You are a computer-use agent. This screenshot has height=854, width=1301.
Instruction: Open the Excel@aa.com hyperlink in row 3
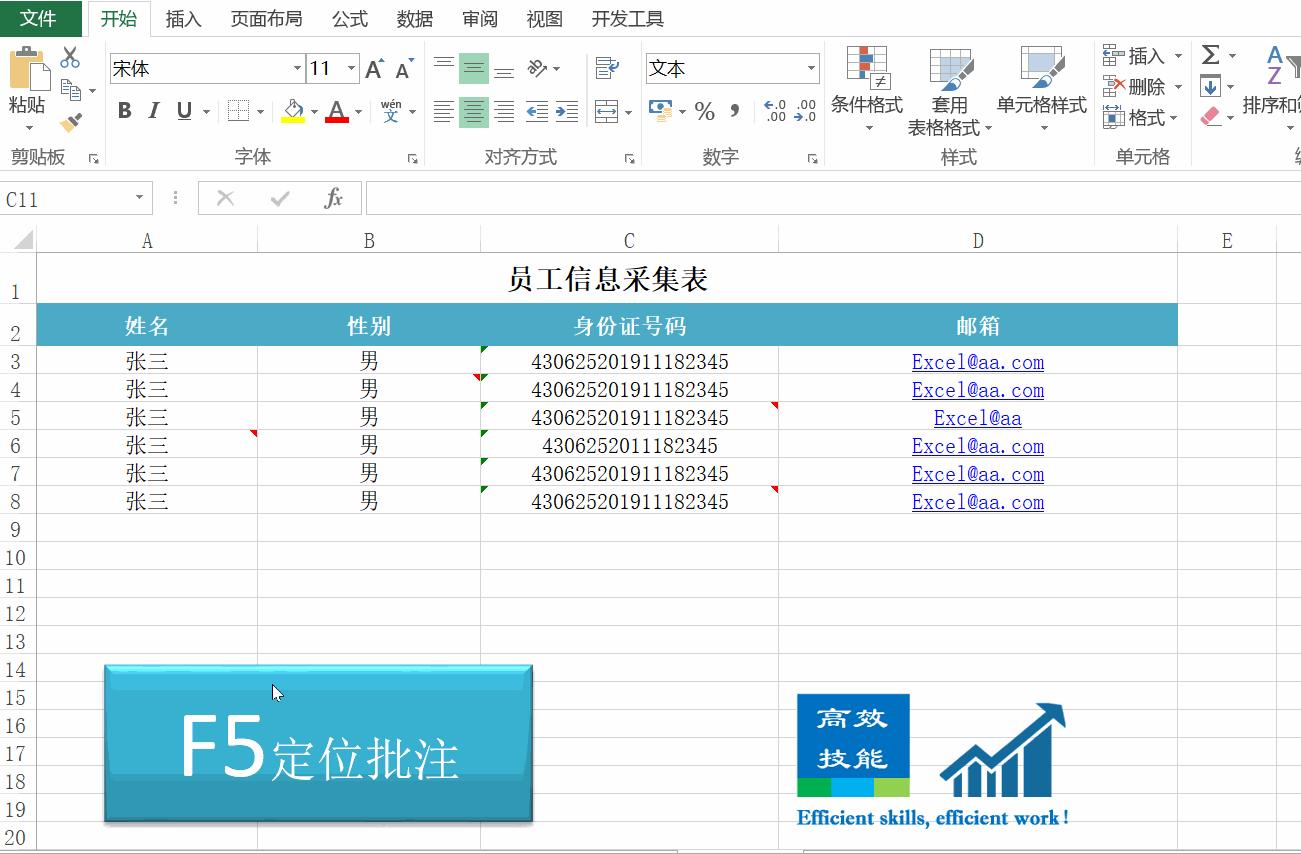(x=977, y=361)
